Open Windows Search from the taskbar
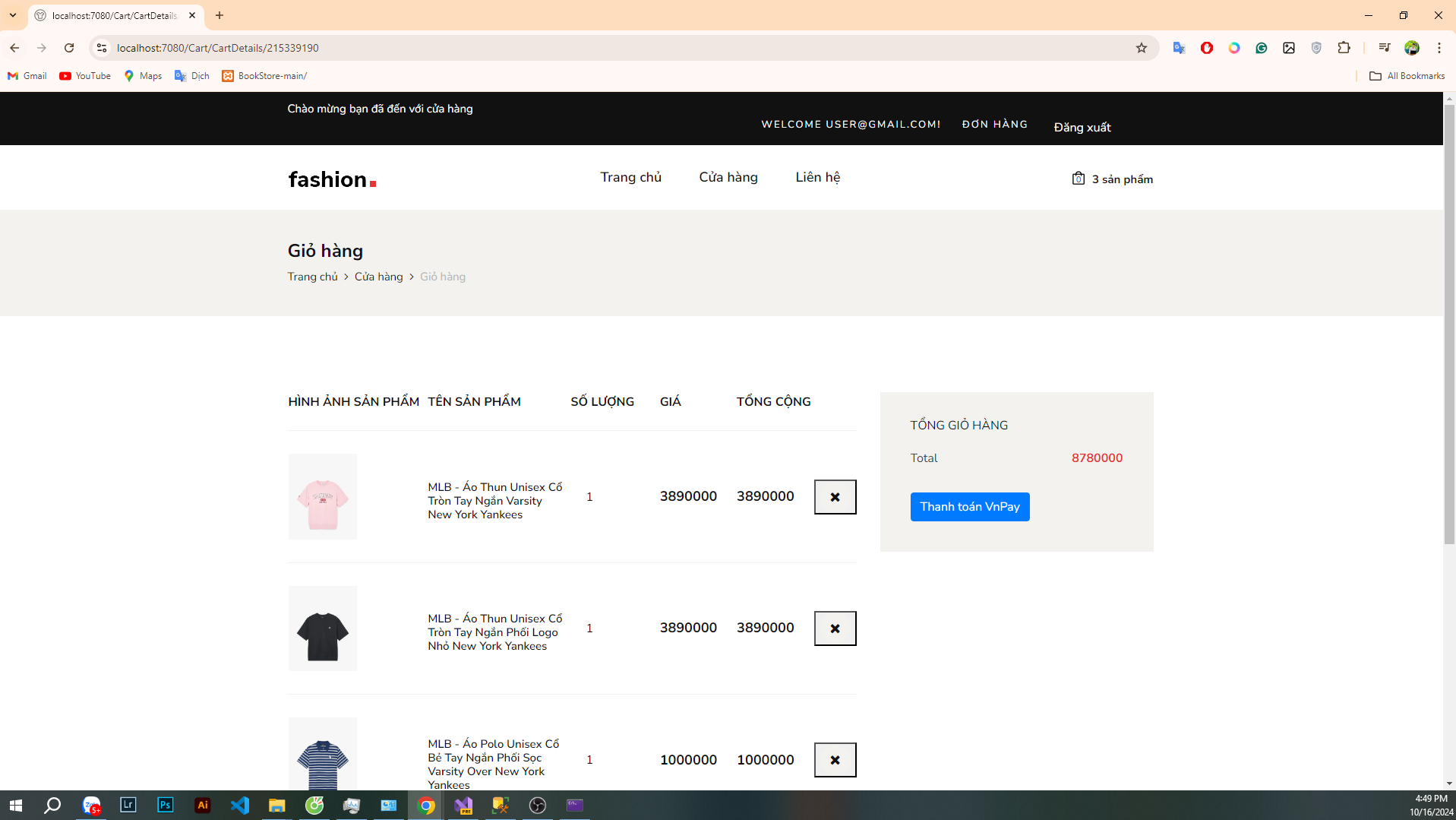This screenshot has width=1456, height=820. point(52,806)
